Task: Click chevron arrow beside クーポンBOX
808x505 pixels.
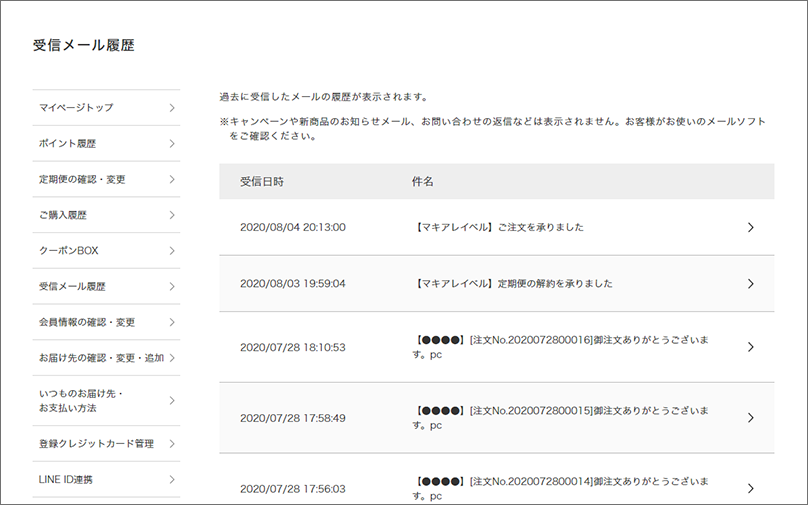Action: [x=172, y=251]
